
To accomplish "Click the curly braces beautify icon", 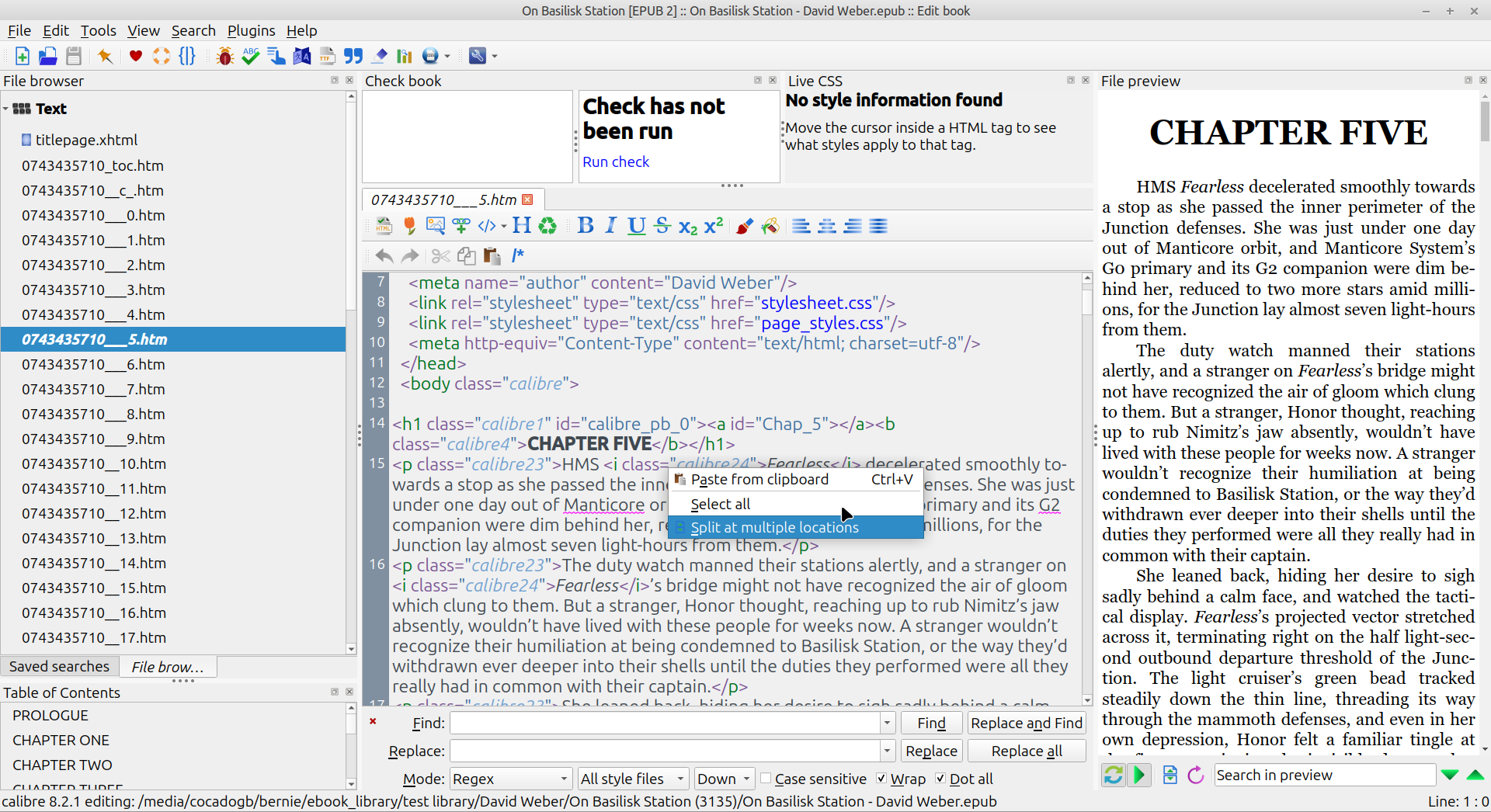I will pyautogui.click(x=187, y=56).
